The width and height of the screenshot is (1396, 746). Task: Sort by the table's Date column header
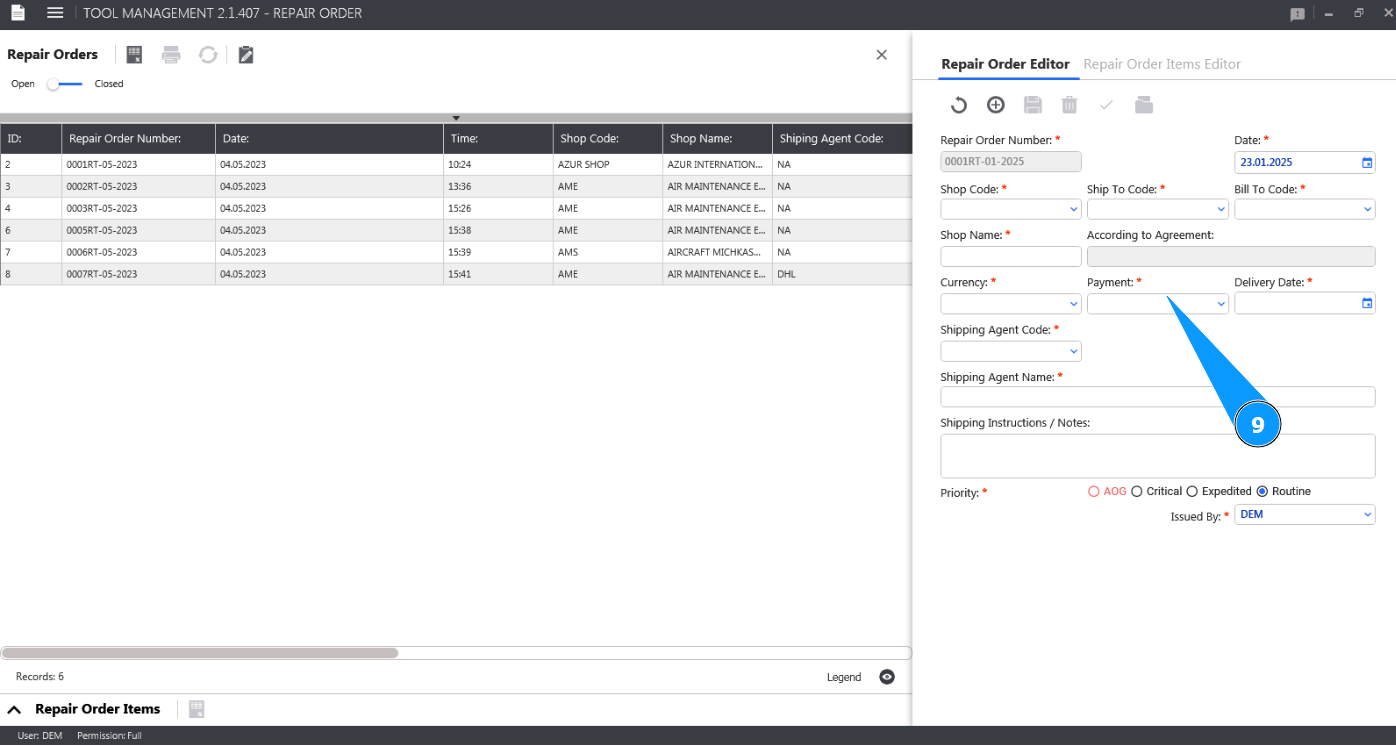[330, 138]
